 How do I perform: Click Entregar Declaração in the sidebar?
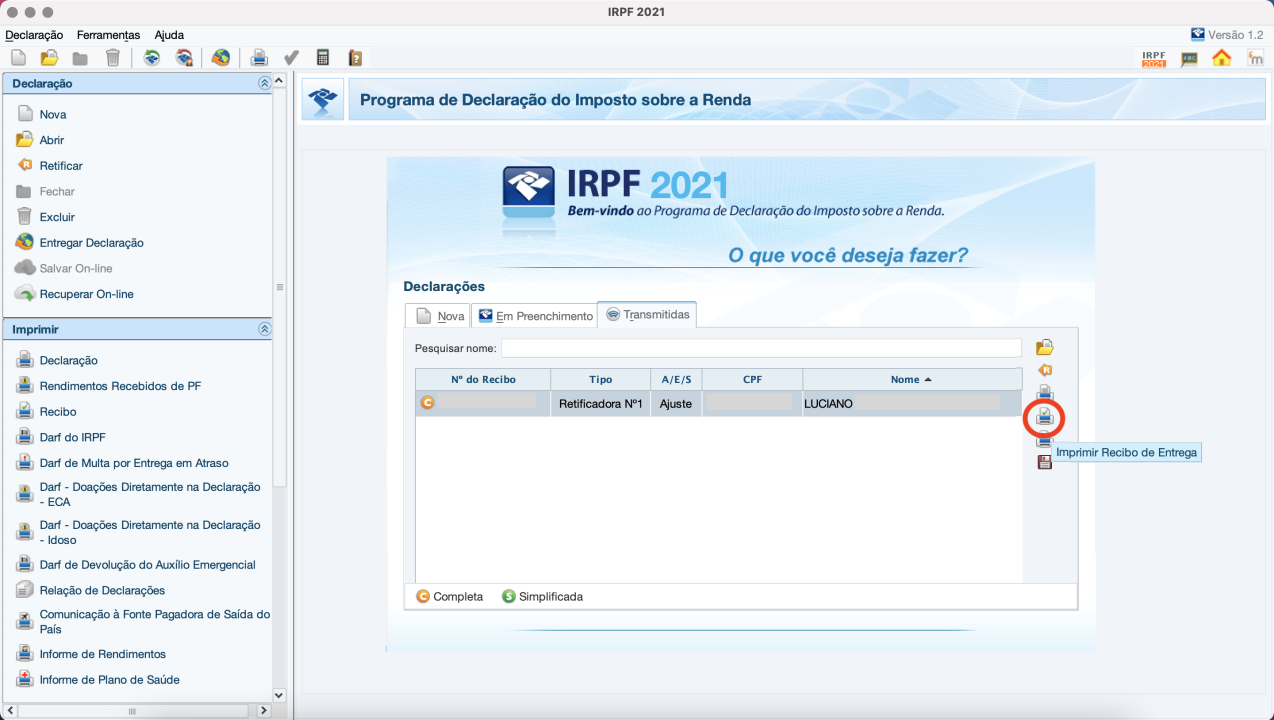pyautogui.click(x=91, y=243)
